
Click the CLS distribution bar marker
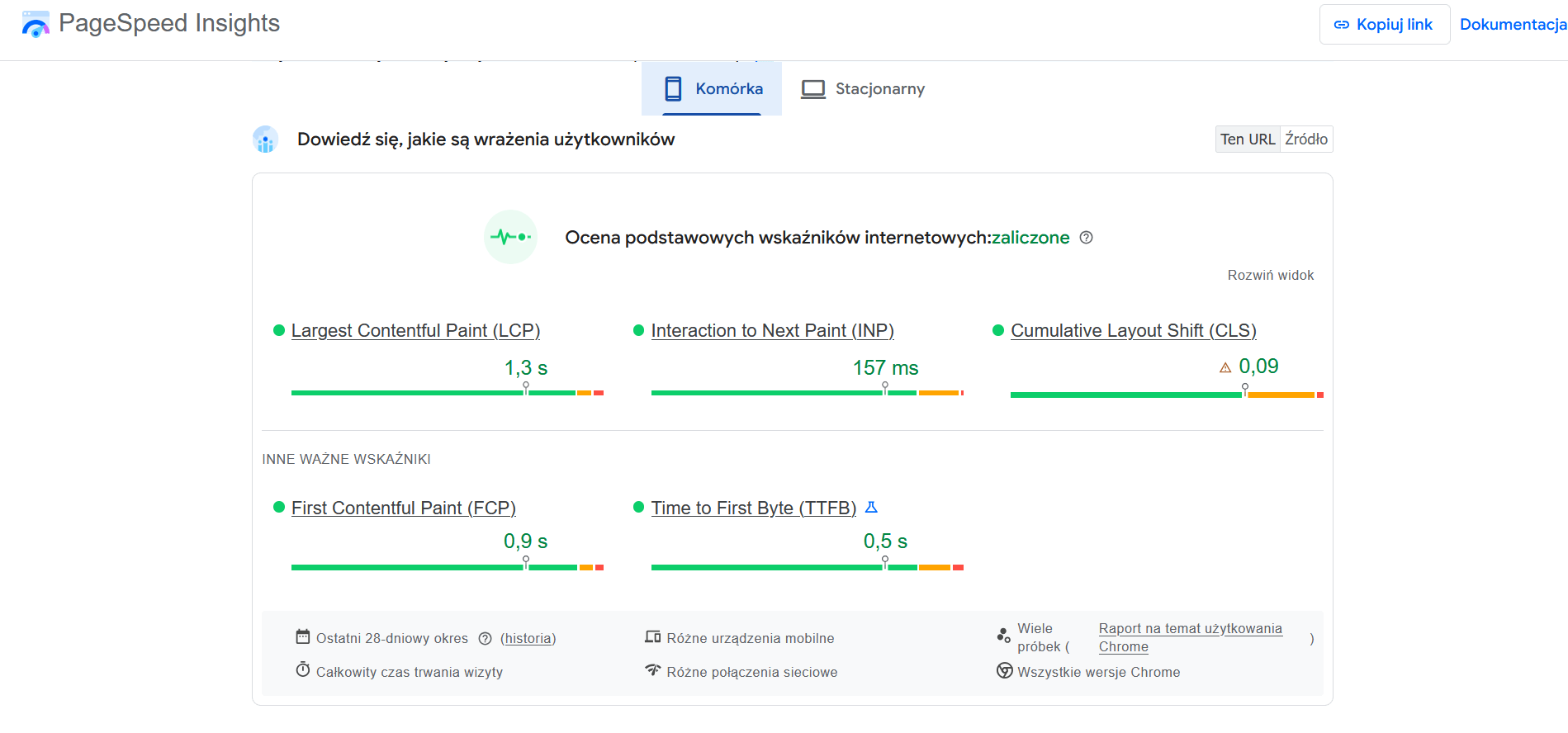click(1245, 389)
